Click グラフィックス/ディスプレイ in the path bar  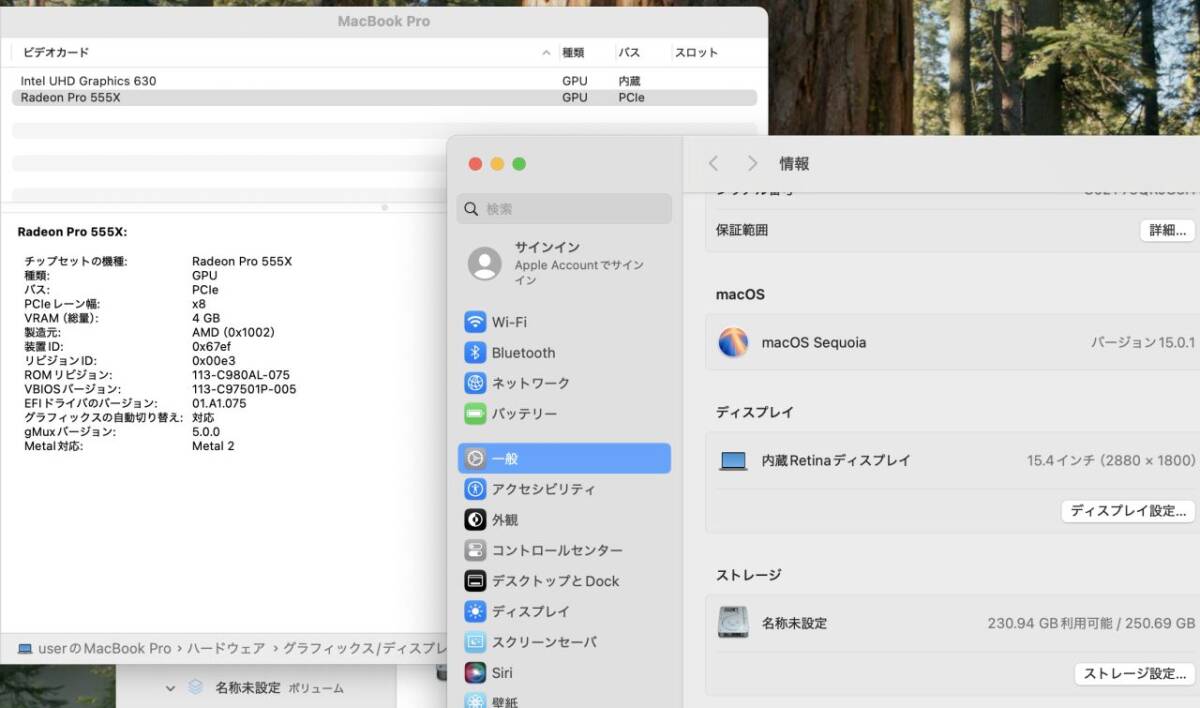364,649
